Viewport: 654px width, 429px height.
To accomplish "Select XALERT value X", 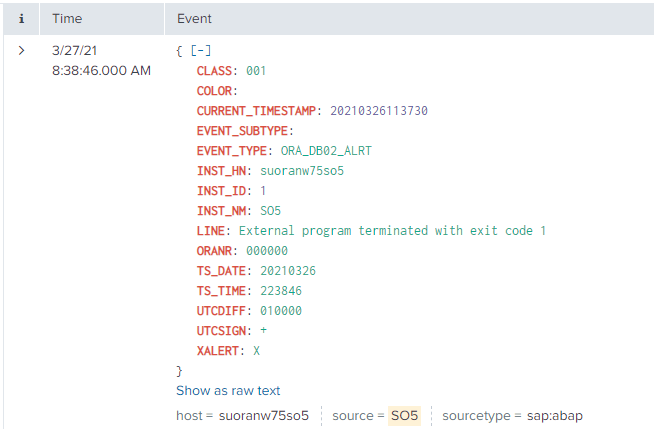I will pos(256,351).
